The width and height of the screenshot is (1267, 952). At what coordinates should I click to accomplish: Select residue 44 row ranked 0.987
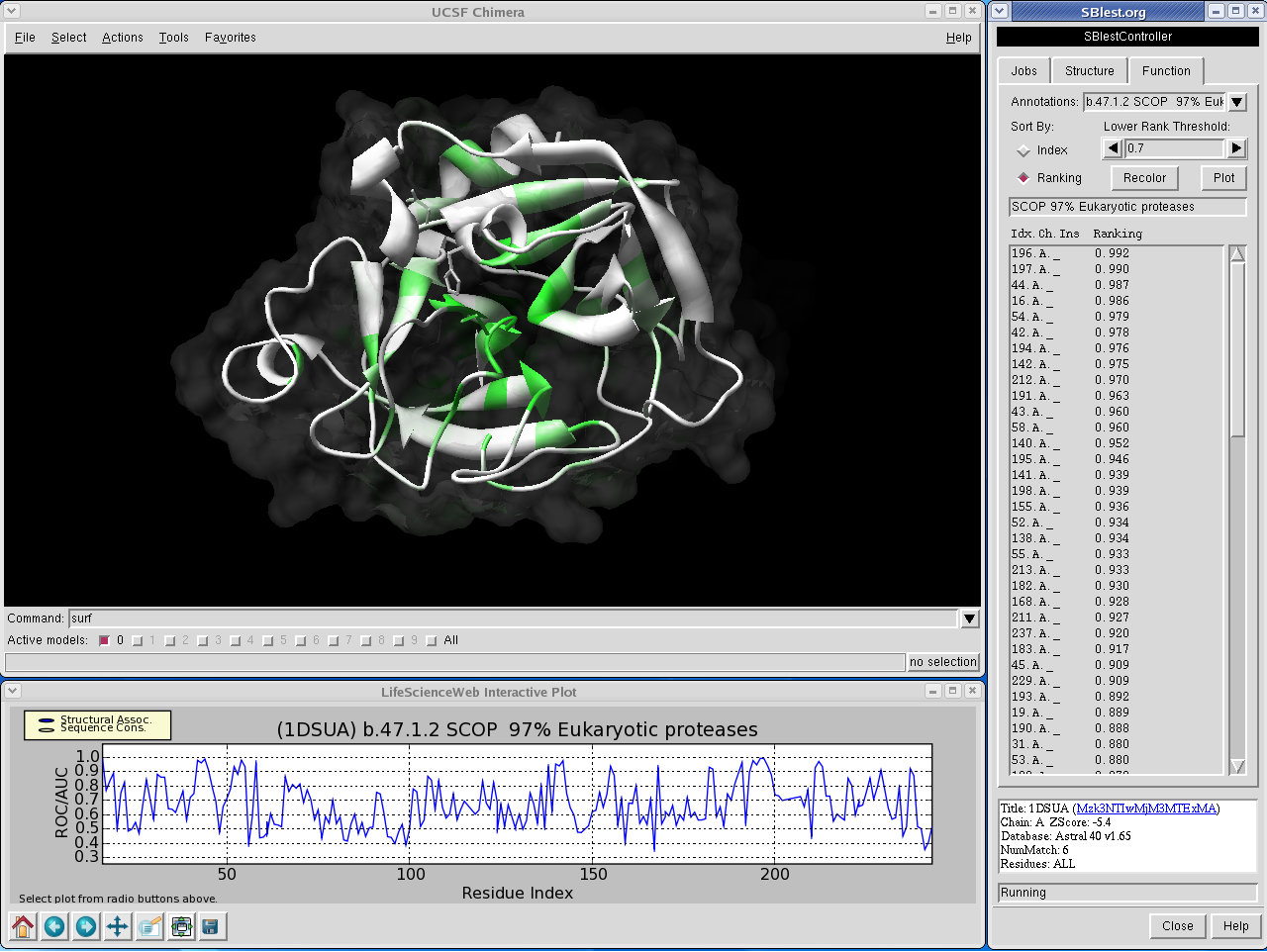click(x=1117, y=285)
